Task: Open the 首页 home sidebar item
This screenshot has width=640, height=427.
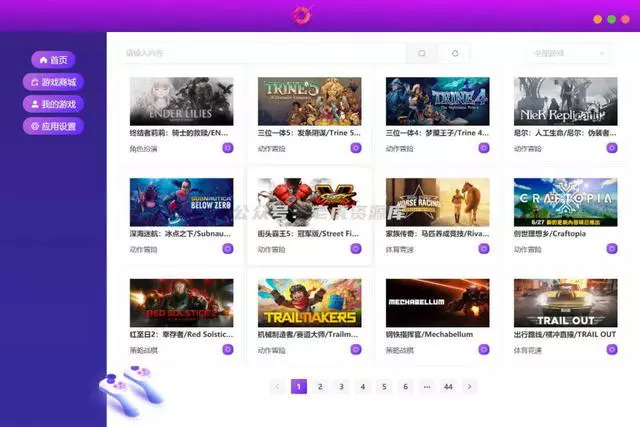Action: click(x=53, y=60)
